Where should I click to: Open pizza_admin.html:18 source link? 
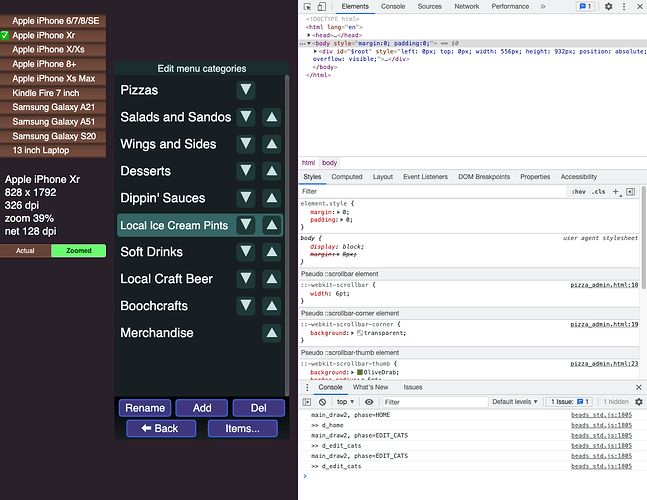click(604, 285)
